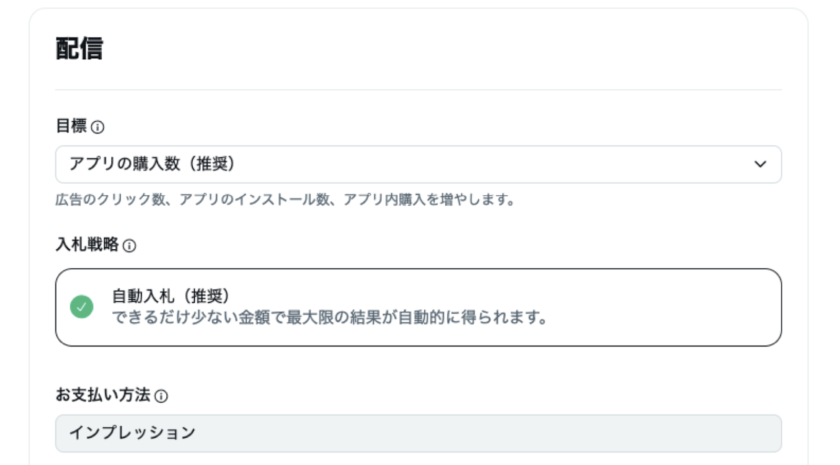This screenshot has width=840, height=465.
Task: Open the info tooltip beside 入札戦略
Action: [129, 245]
